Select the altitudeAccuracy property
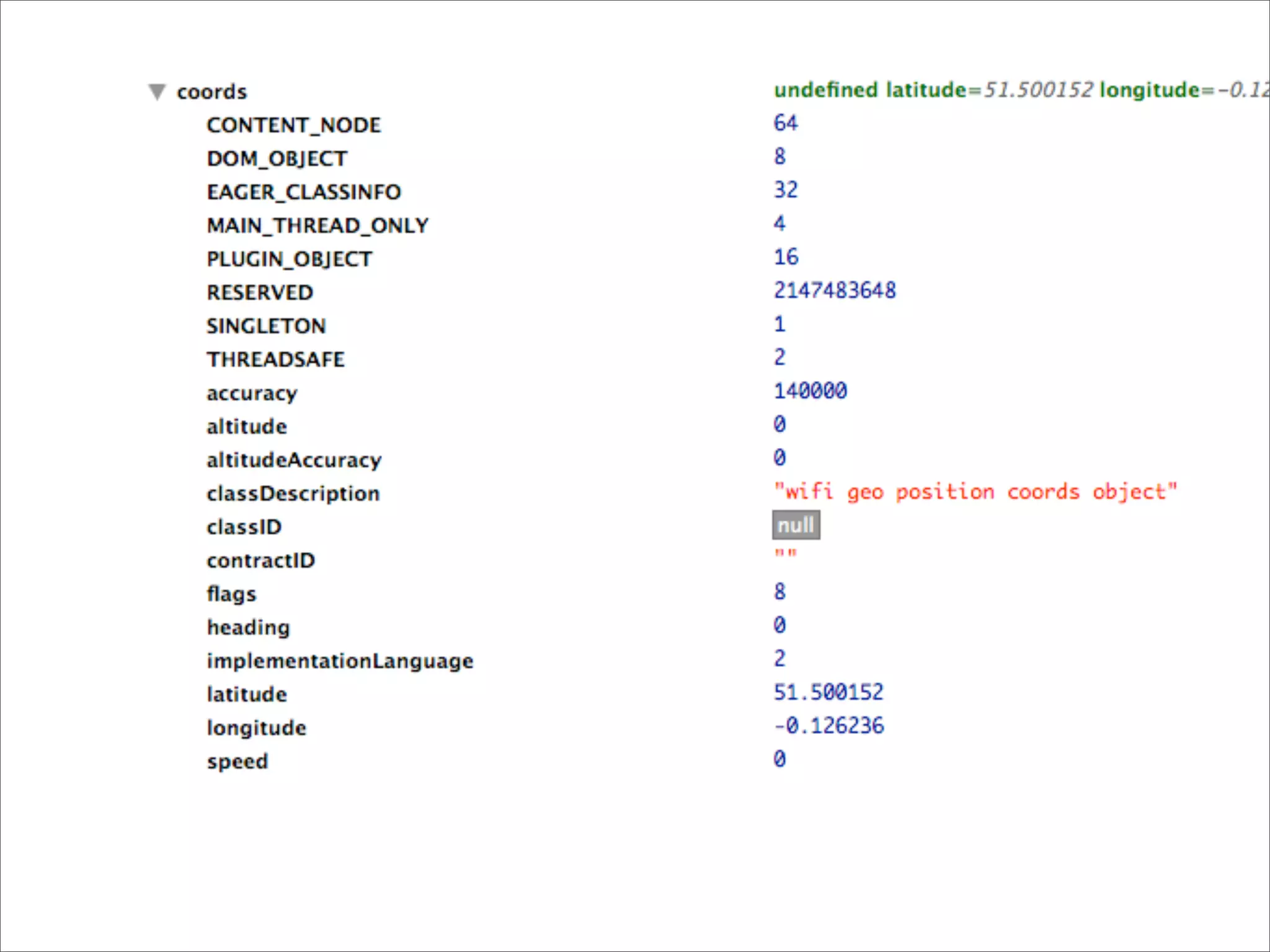 click(x=294, y=460)
